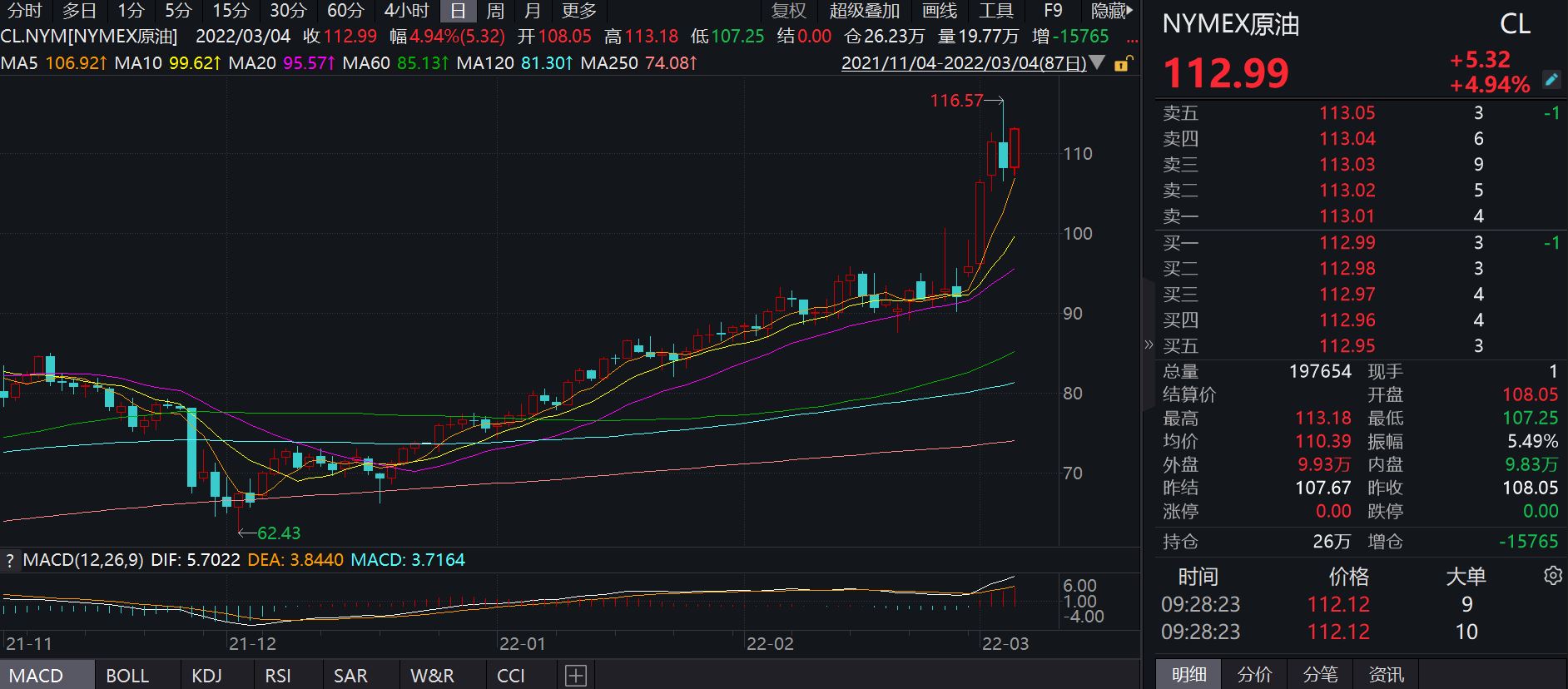Screen dimensions: 1568x689
Task: Select the 周 weekly timeframe
Action: click(495, 11)
